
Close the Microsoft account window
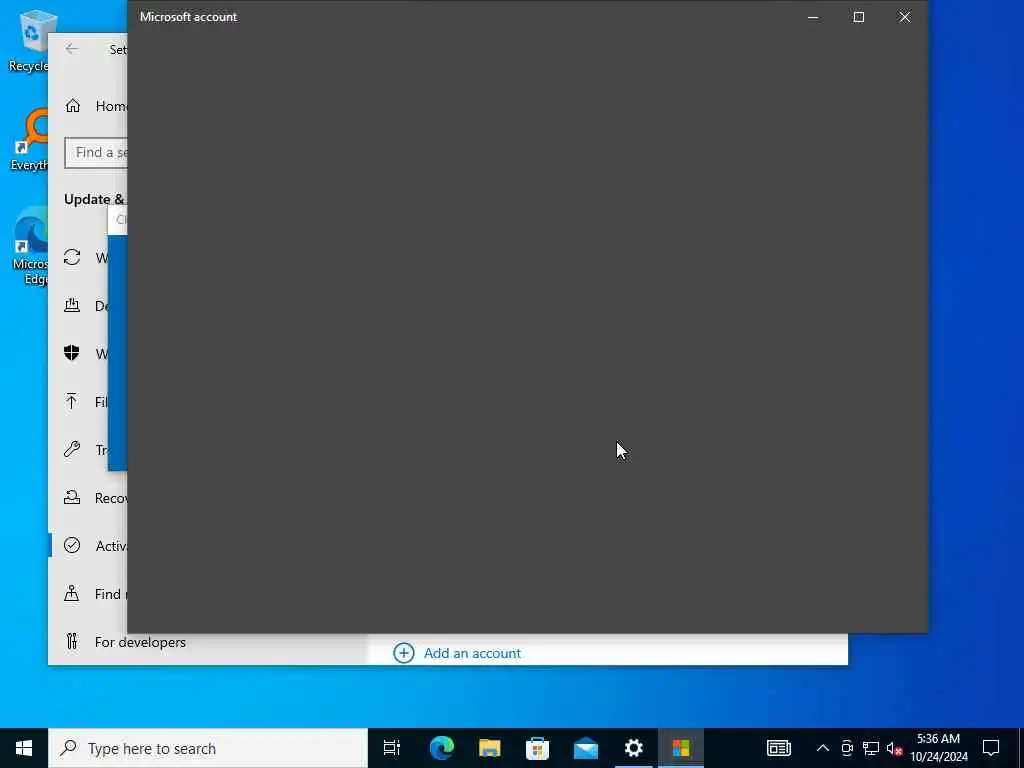click(904, 17)
